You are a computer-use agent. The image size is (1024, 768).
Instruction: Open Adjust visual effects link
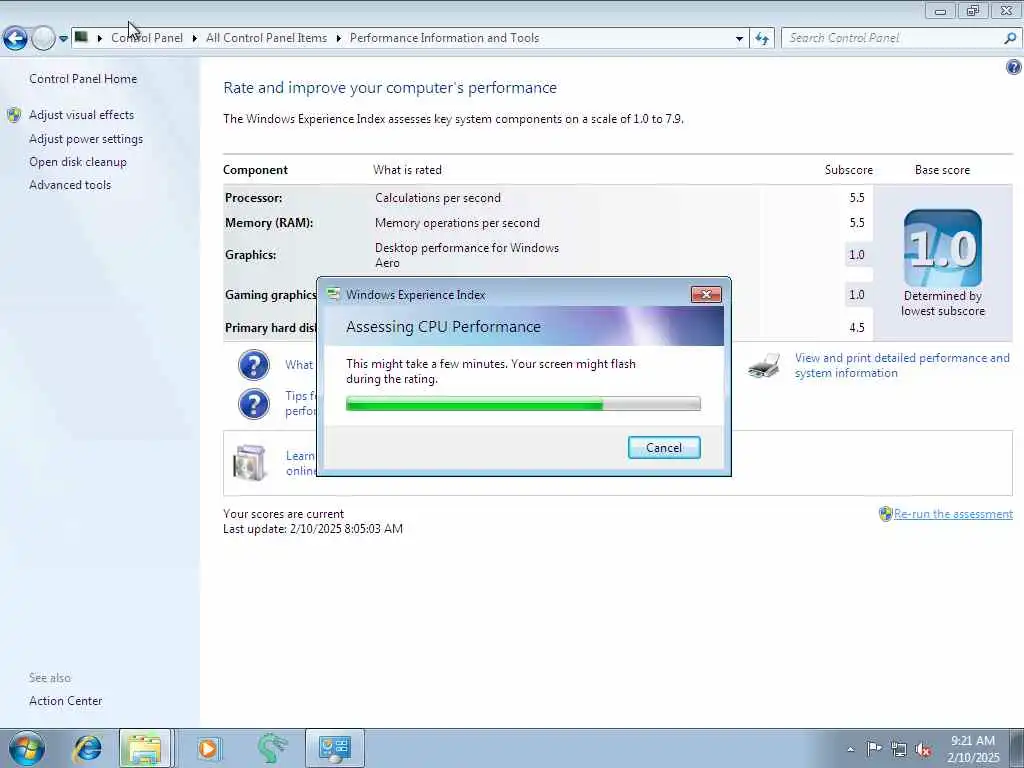(x=81, y=115)
